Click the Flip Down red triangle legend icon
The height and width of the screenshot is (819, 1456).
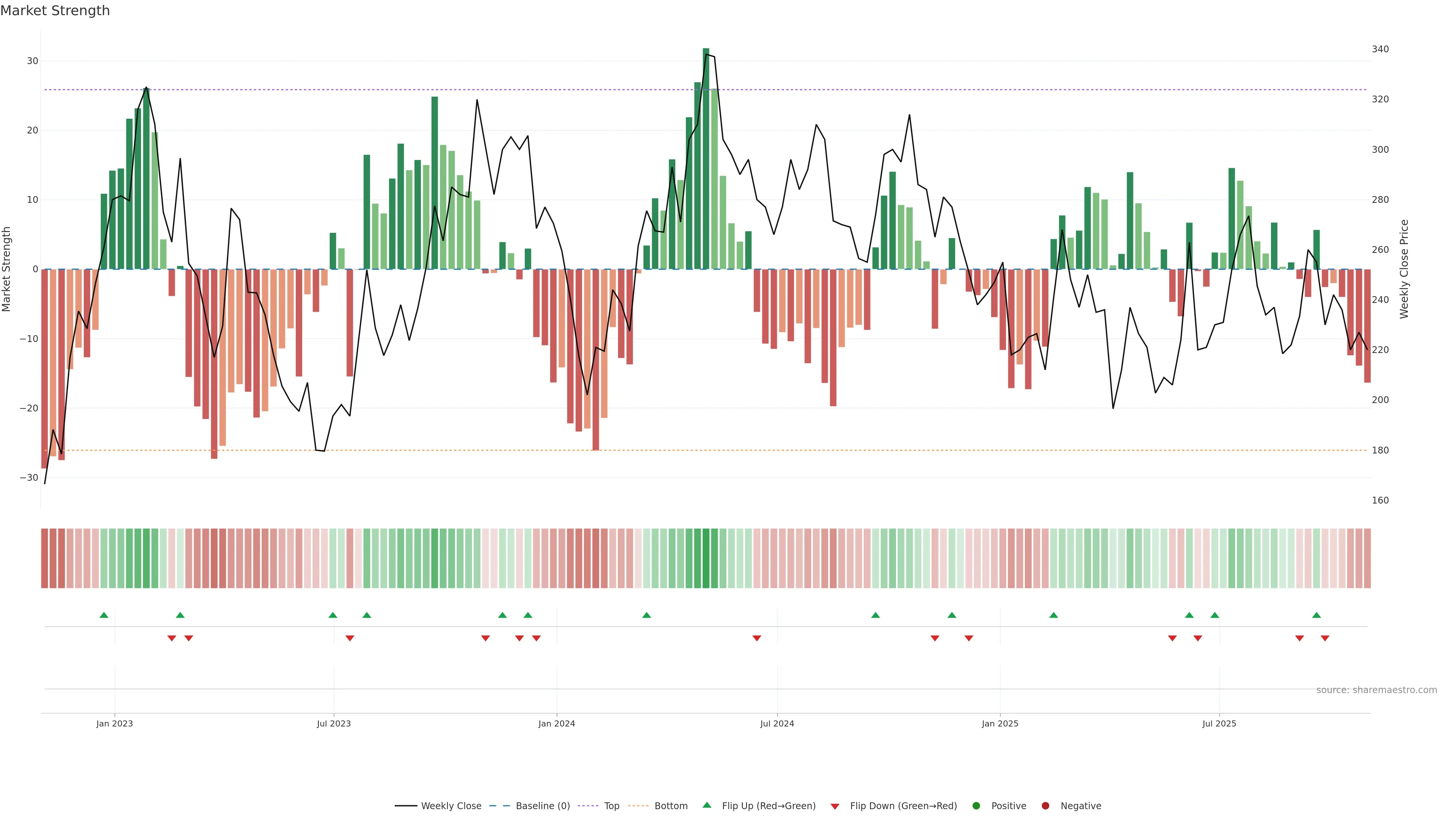pyautogui.click(x=835, y=806)
